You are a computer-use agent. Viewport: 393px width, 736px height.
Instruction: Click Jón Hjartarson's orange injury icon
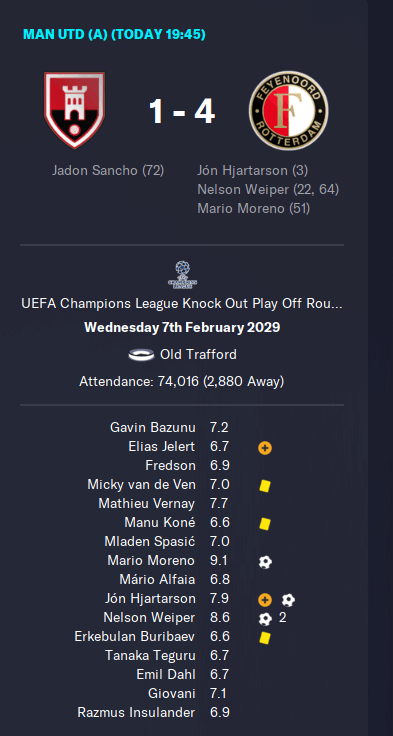[x=265, y=599]
